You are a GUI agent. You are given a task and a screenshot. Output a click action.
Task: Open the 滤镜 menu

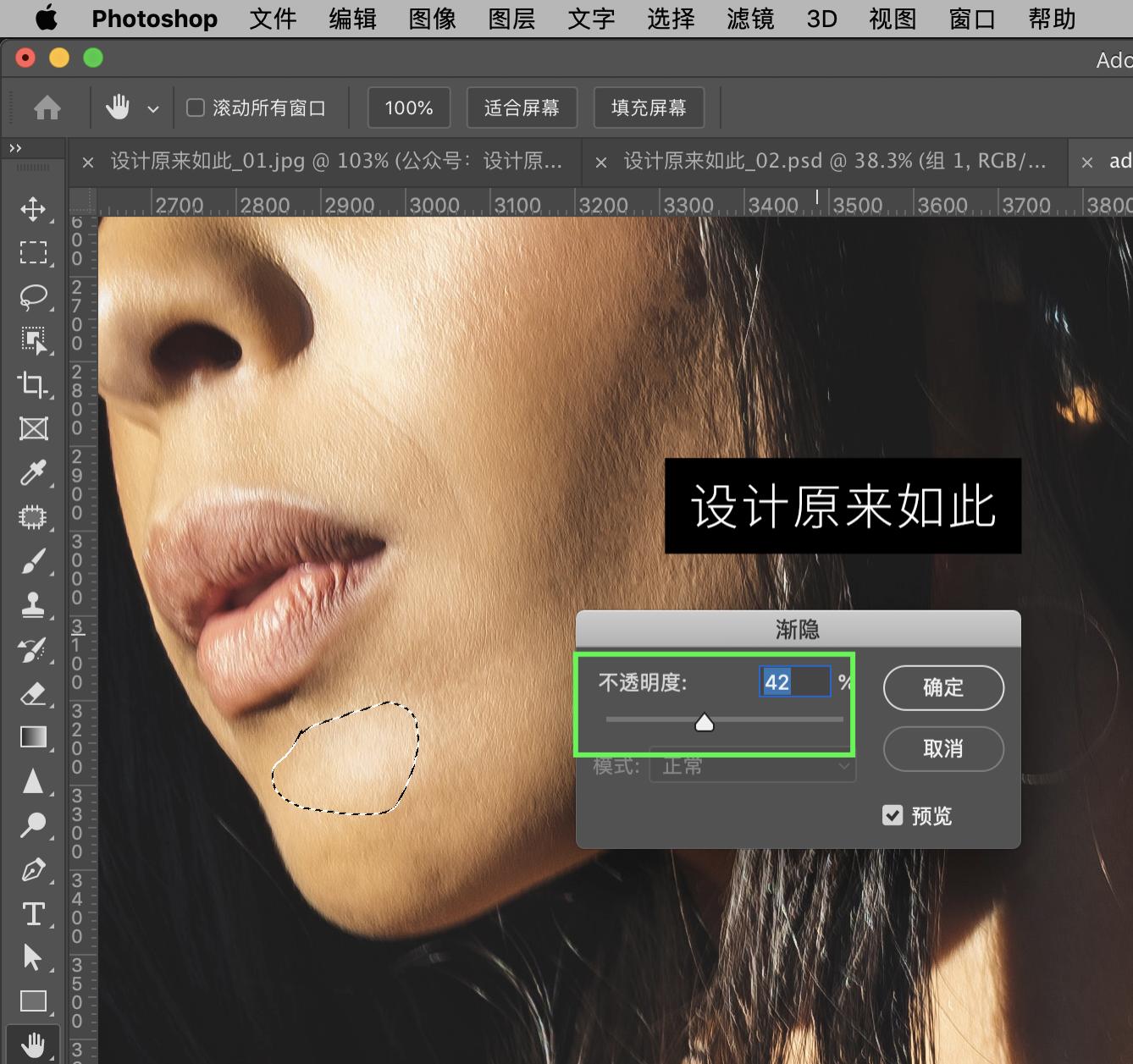click(x=750, y=19)
